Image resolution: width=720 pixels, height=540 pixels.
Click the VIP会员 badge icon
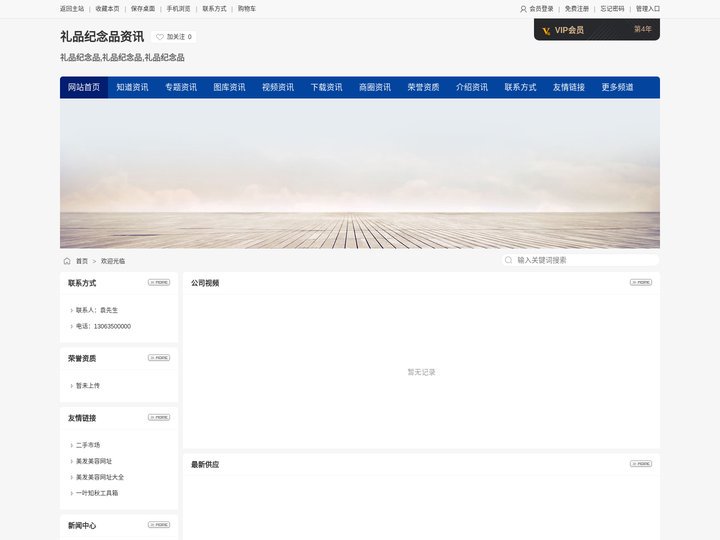[546, 30]
